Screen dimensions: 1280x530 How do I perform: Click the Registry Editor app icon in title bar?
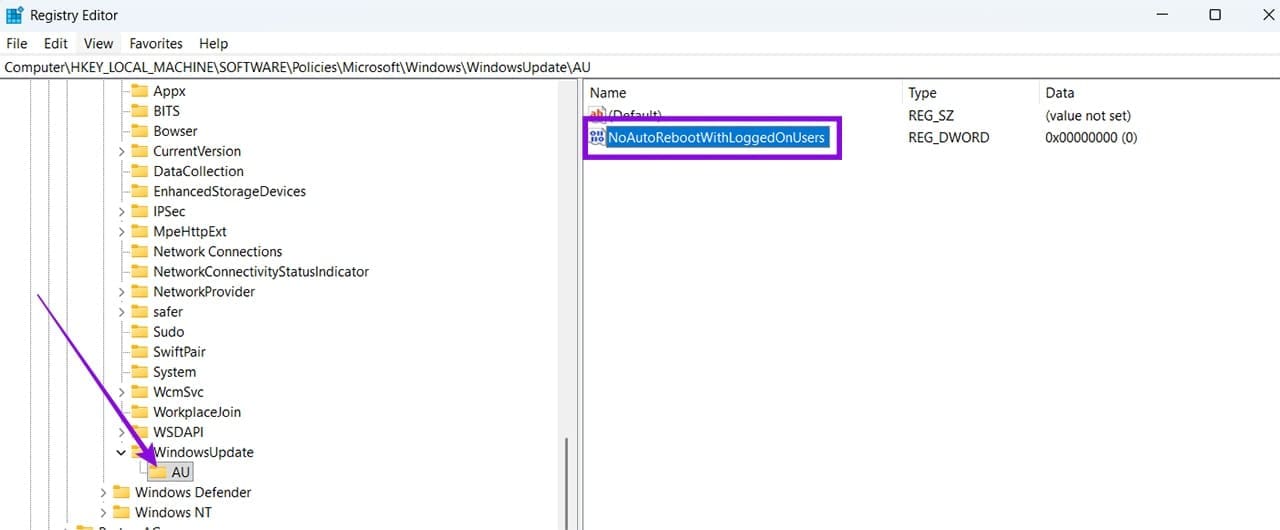(15, 15)
